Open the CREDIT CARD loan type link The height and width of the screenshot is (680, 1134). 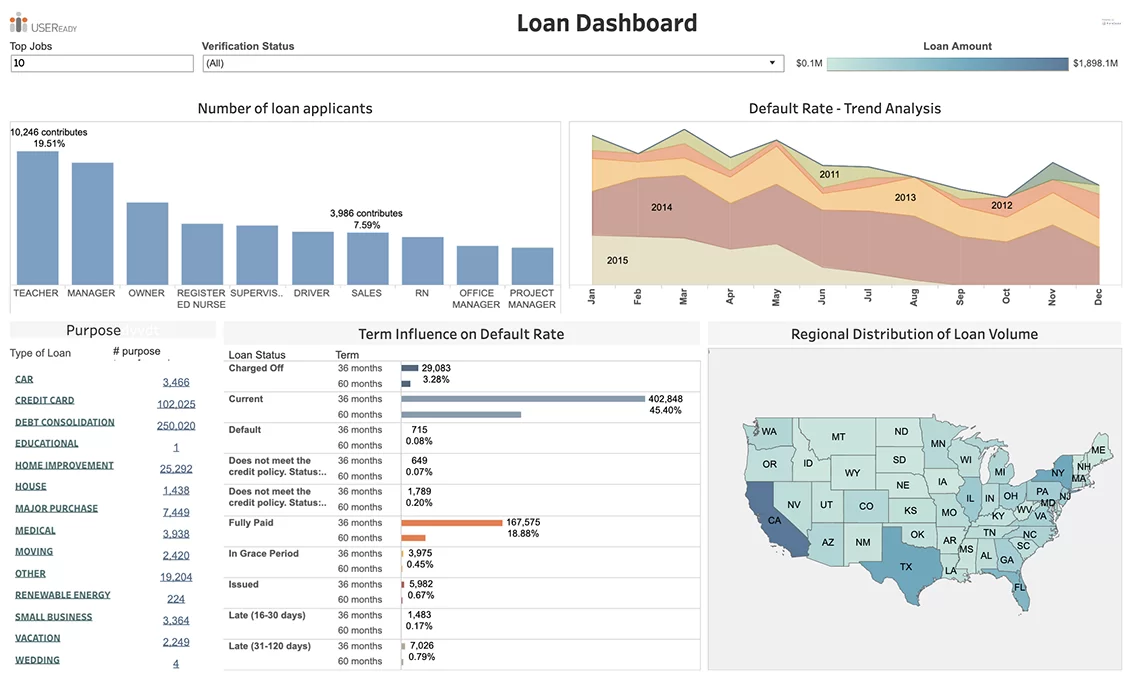tap(45, 400)
